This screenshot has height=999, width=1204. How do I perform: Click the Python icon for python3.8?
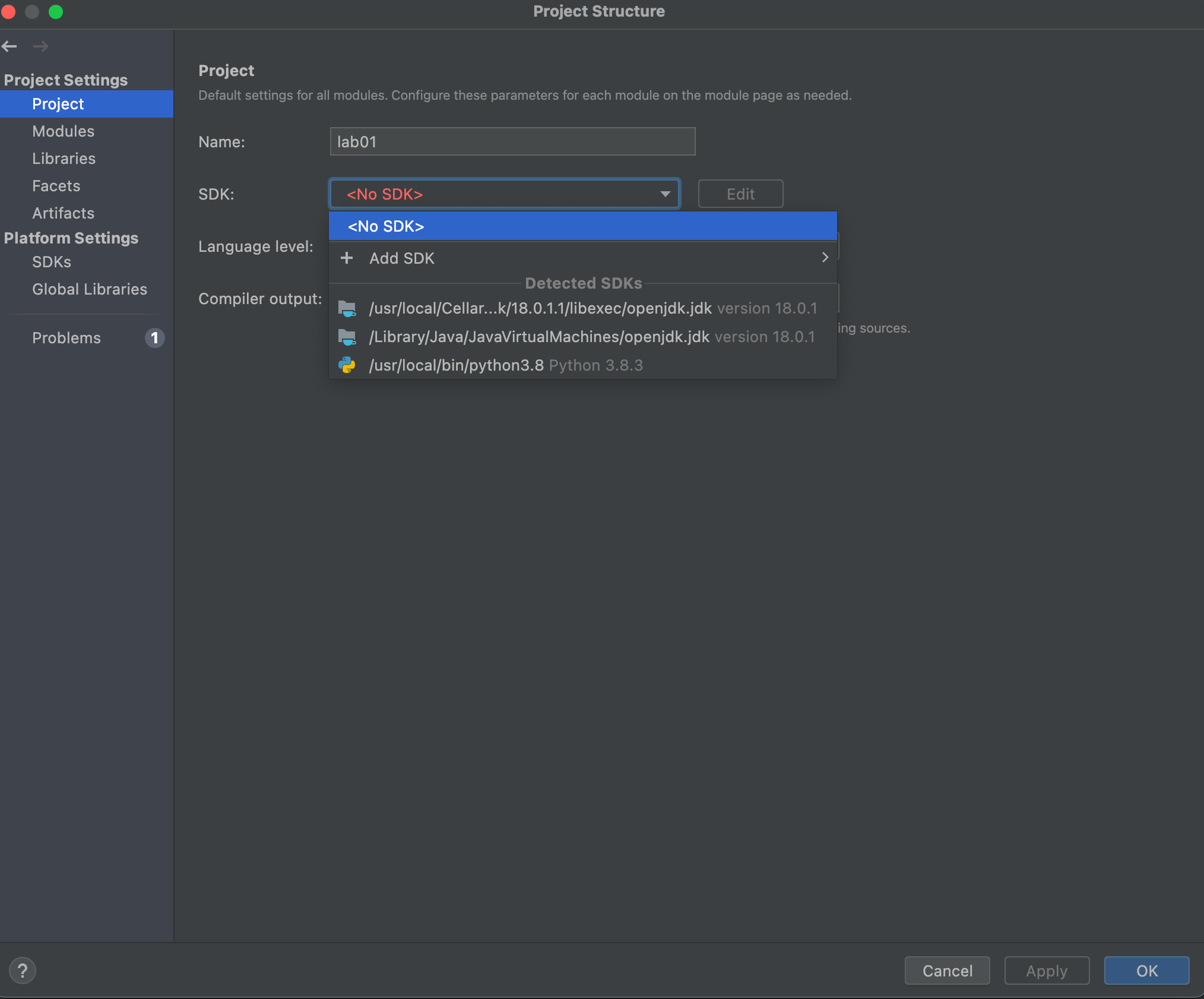click(347, 365)
